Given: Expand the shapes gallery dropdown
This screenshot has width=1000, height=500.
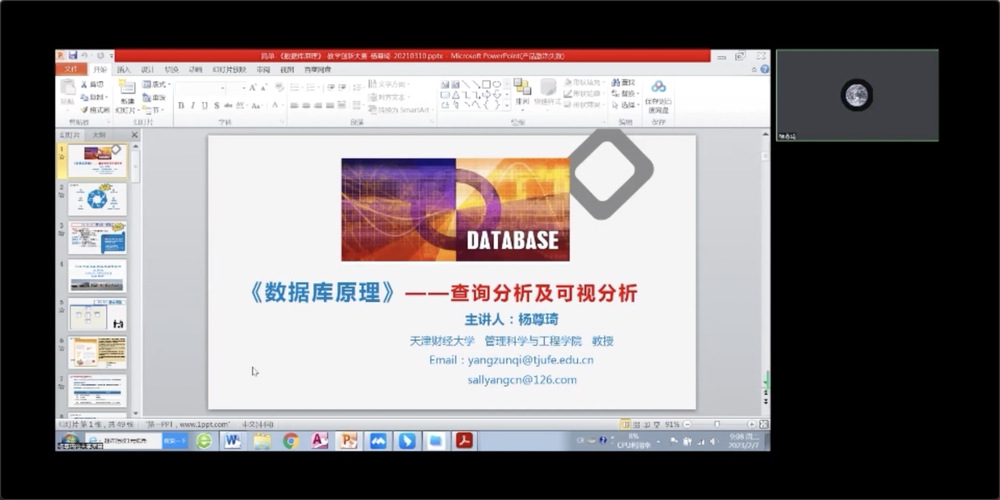Looking at the screenshot, I should tap(507, 104).
